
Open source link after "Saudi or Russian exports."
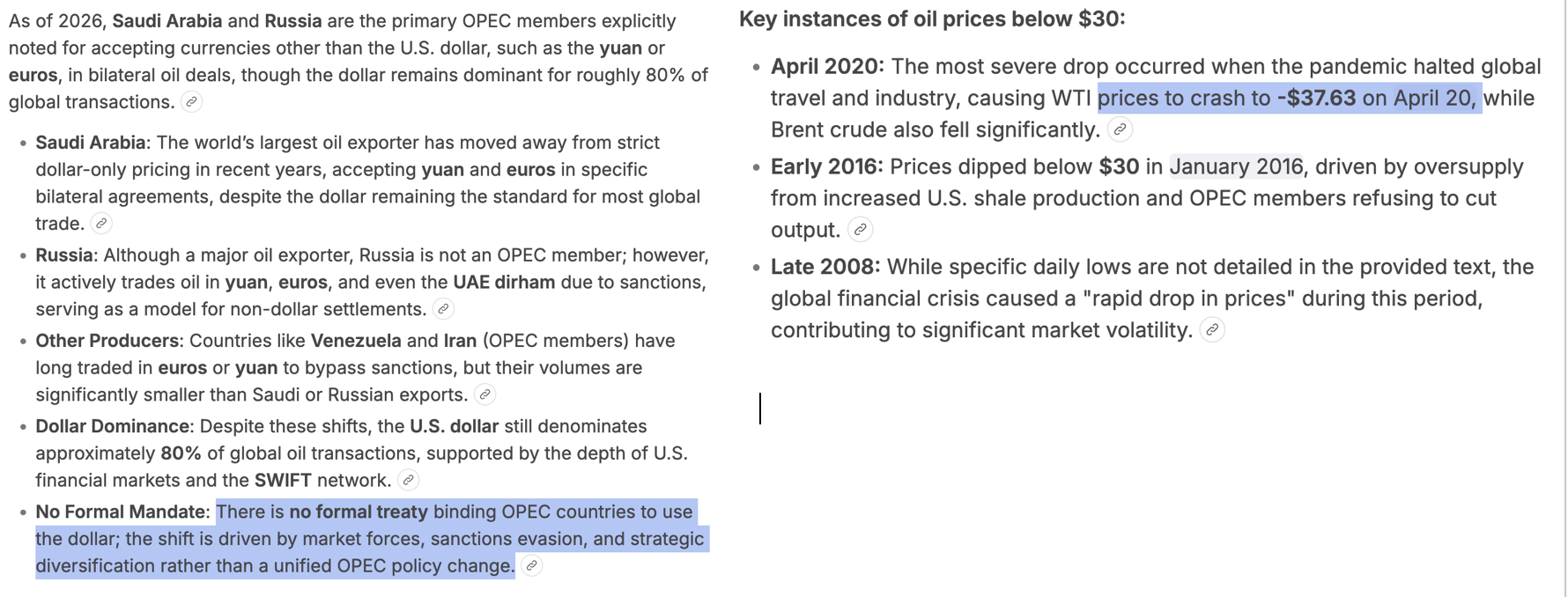pos(484,394)
